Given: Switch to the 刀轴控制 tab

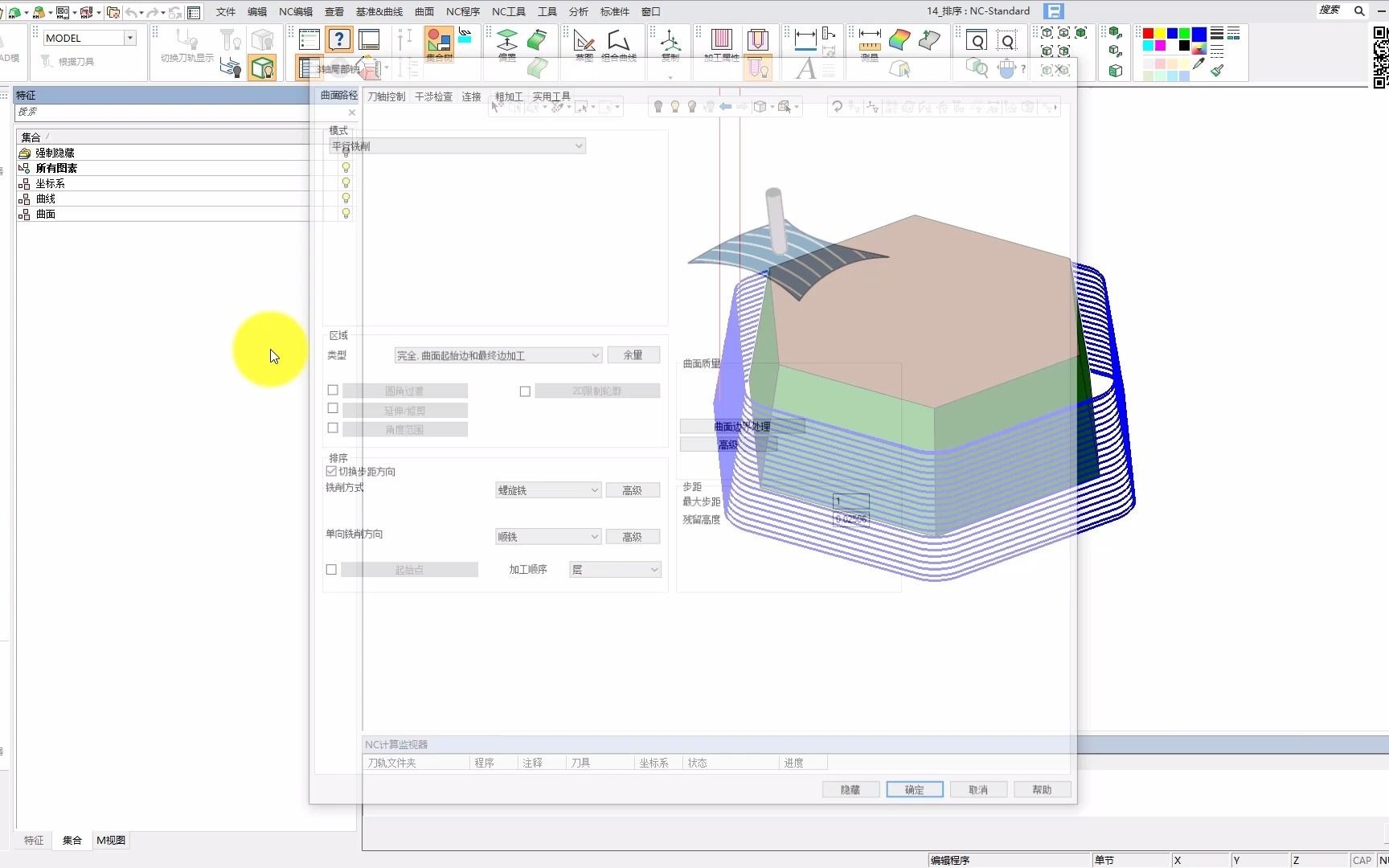Looking at the screenshot, I should [x=387, y=96].
